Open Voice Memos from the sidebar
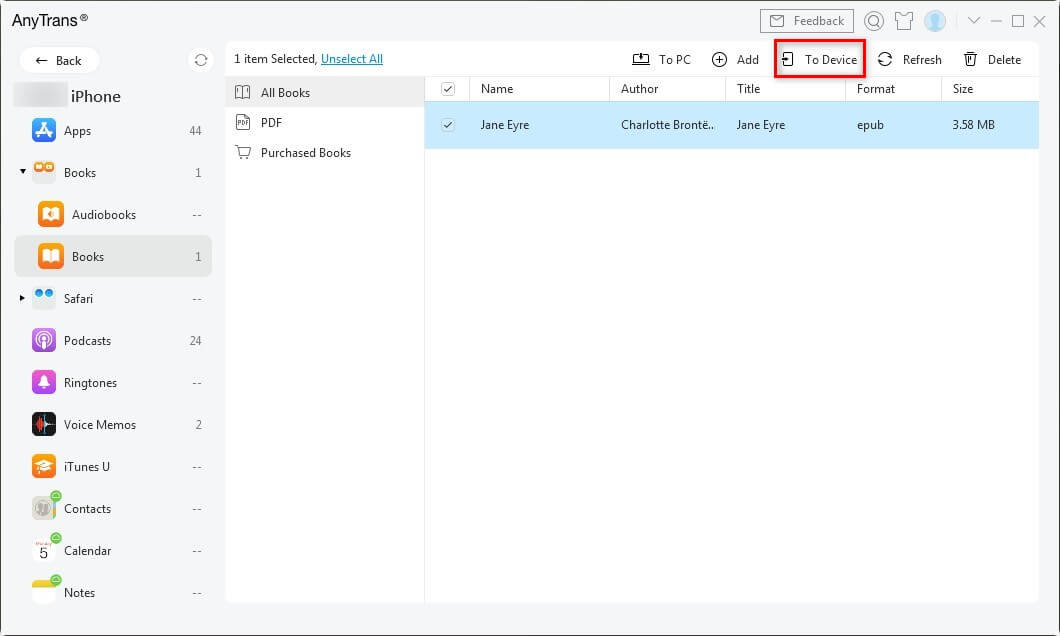This screenshot has height=636, width=1060. (x=99, y=425)
